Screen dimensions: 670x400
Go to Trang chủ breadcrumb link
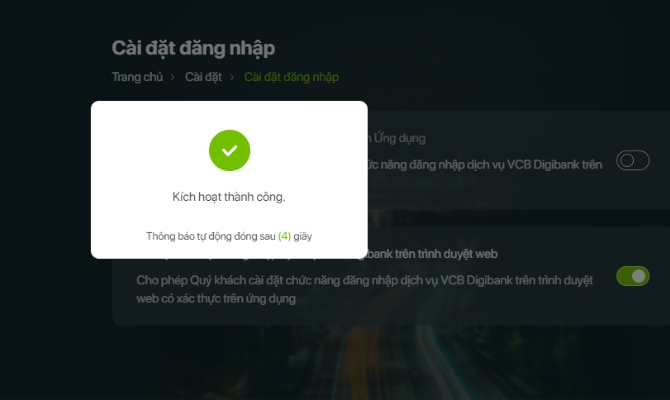(x=137, y=77)
